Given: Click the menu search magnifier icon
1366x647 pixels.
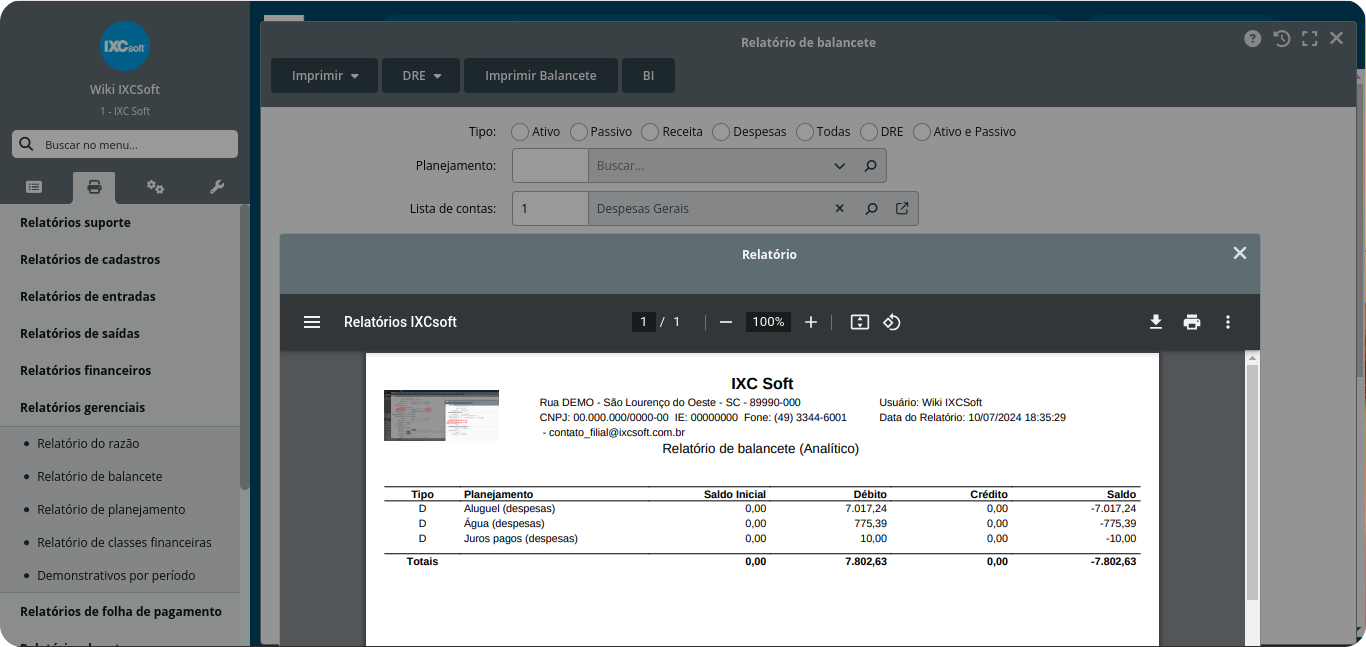Looking at the screenshot, I should [x=27, y=144].
